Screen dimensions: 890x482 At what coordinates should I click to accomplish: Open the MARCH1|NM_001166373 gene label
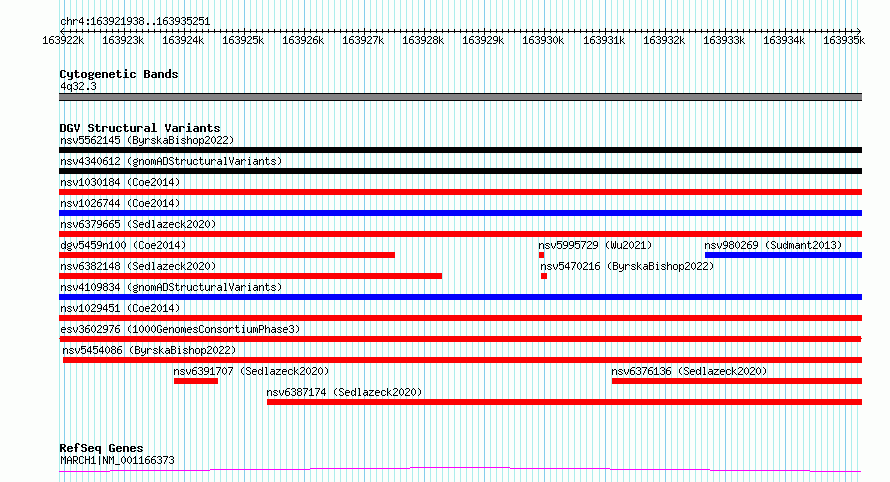pos(117,460)
